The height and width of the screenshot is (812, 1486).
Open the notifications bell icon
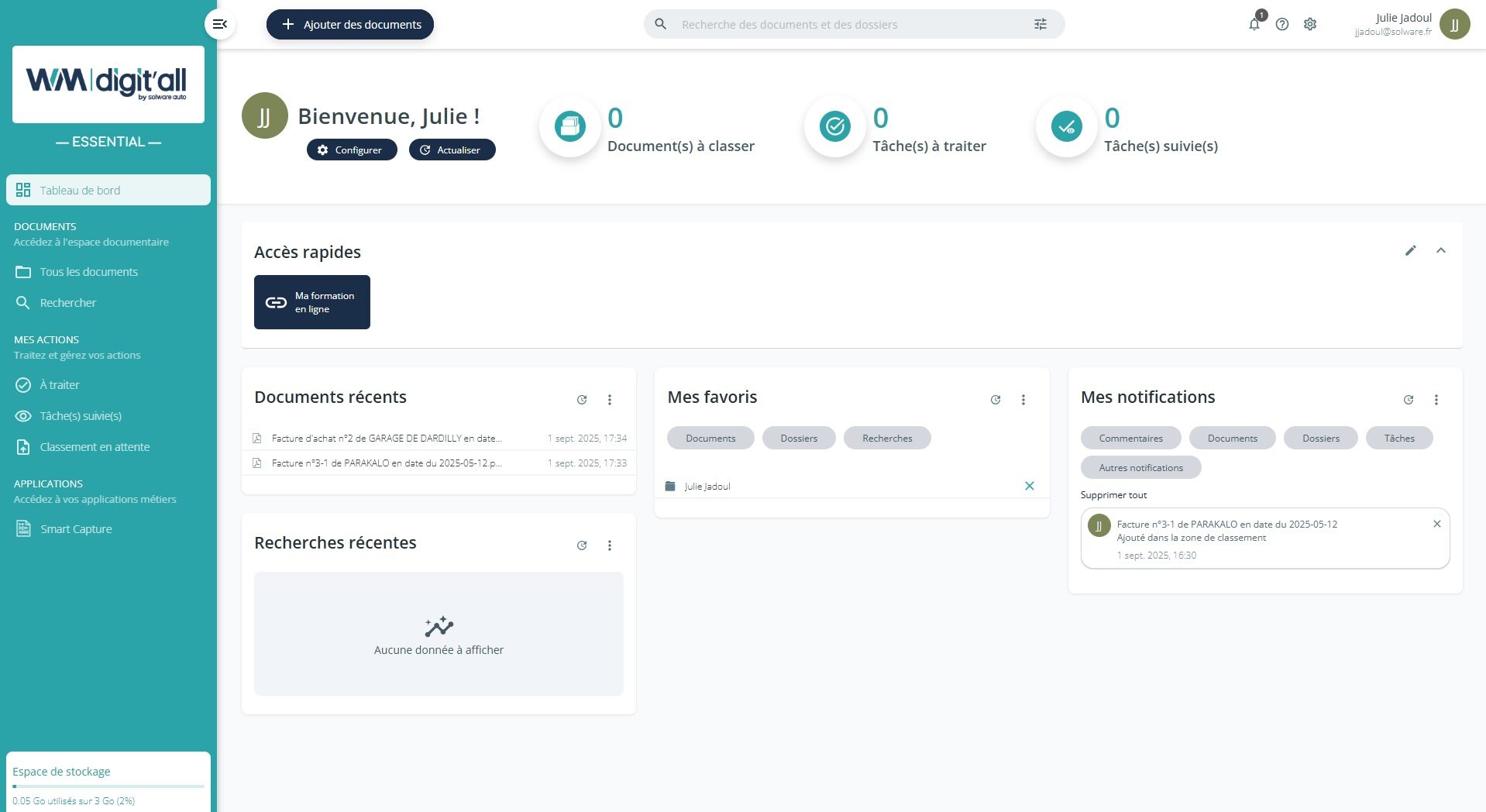point(1254,25)
